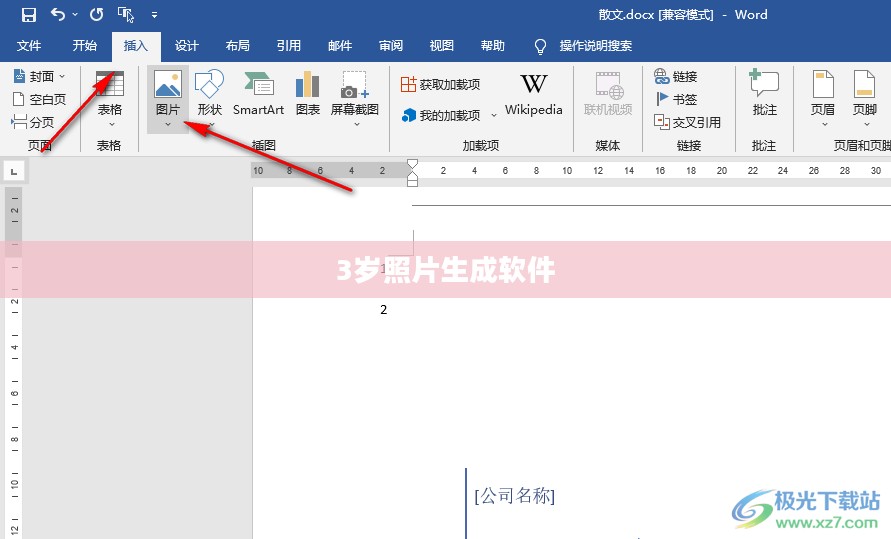Image resolution: width=891 pixels, height=539 pixels.
Task: Open the 文件 tab
Action: pos(28,45)
